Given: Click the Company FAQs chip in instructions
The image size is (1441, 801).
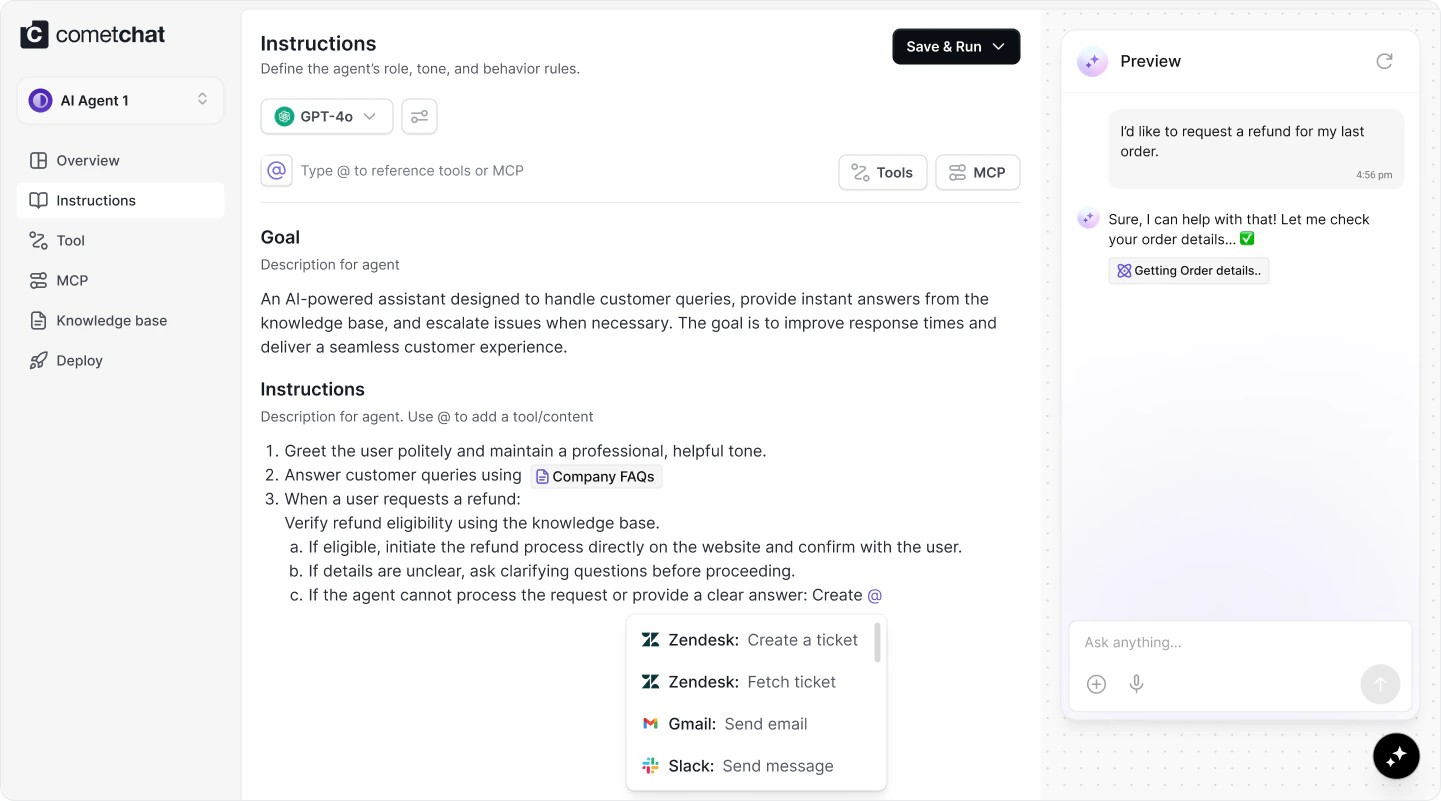Looking at the screenshot, I should [596, 476].
